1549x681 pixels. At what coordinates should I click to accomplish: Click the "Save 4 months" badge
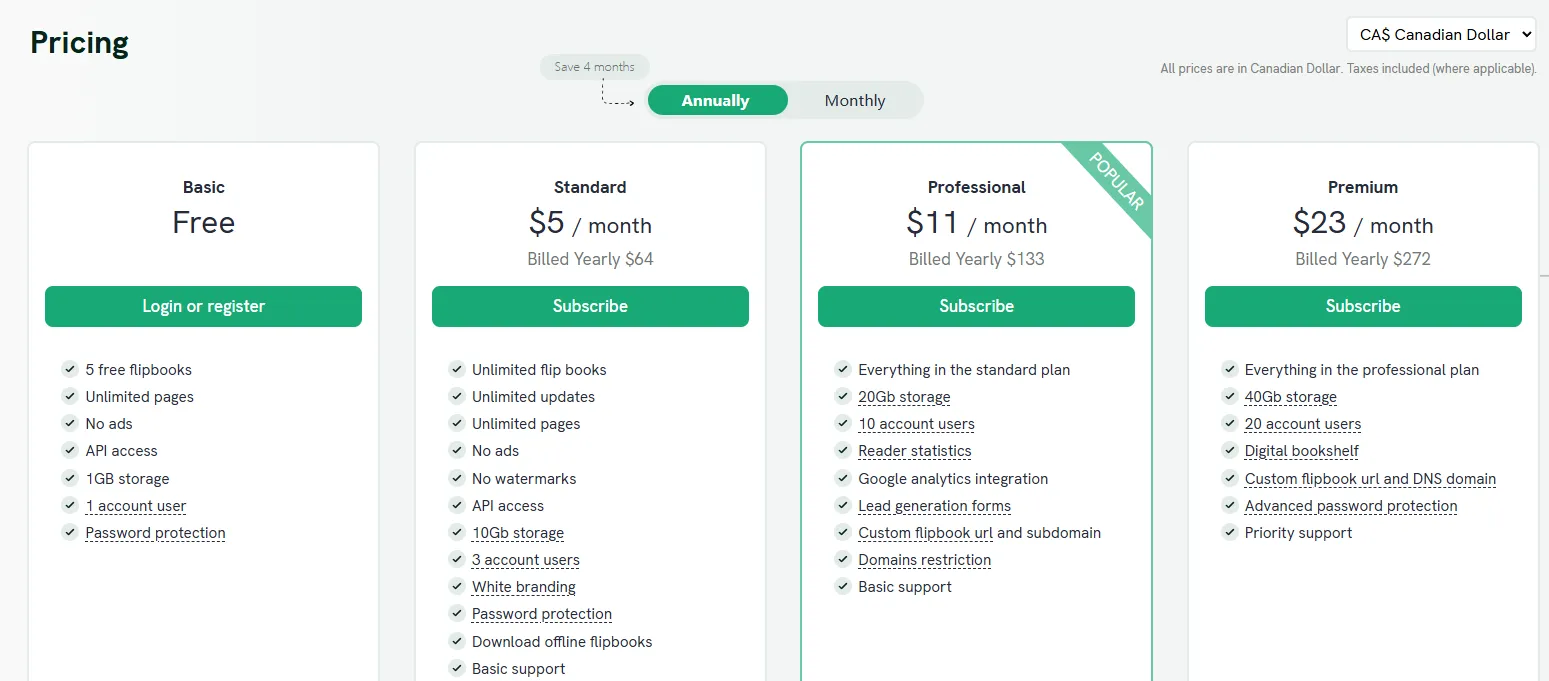pyautogui.click(x=595, y=67)
